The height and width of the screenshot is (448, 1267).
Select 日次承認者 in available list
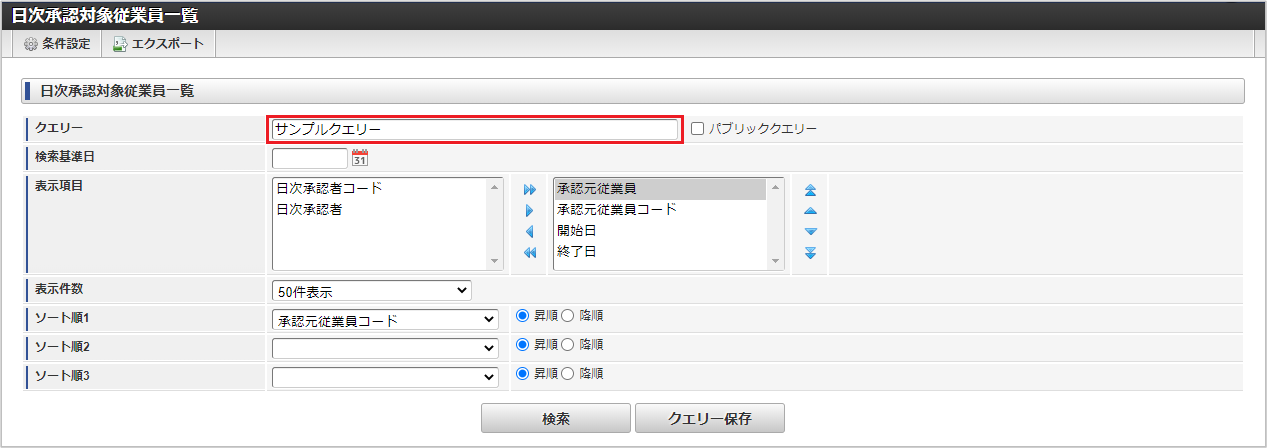[x=380, y=210]
